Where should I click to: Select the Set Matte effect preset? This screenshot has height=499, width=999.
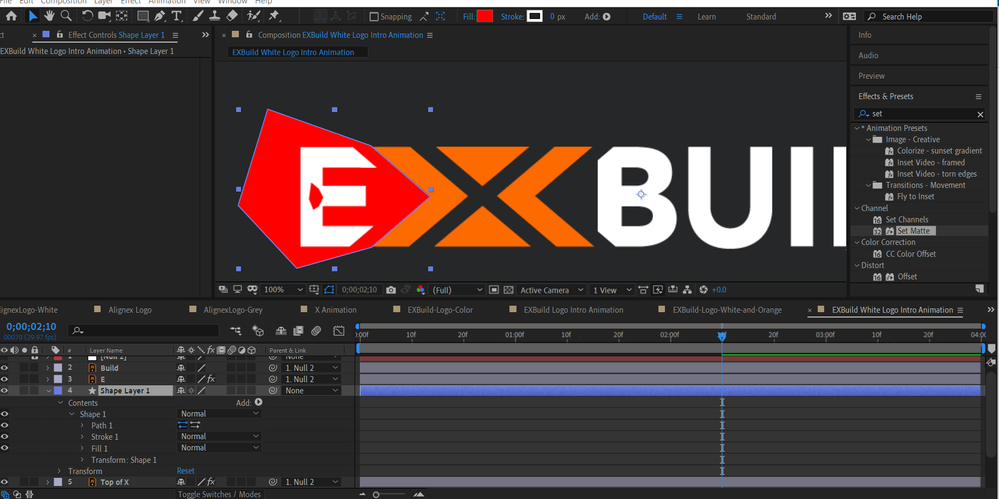pyautogui.click(x=916, y=231)
